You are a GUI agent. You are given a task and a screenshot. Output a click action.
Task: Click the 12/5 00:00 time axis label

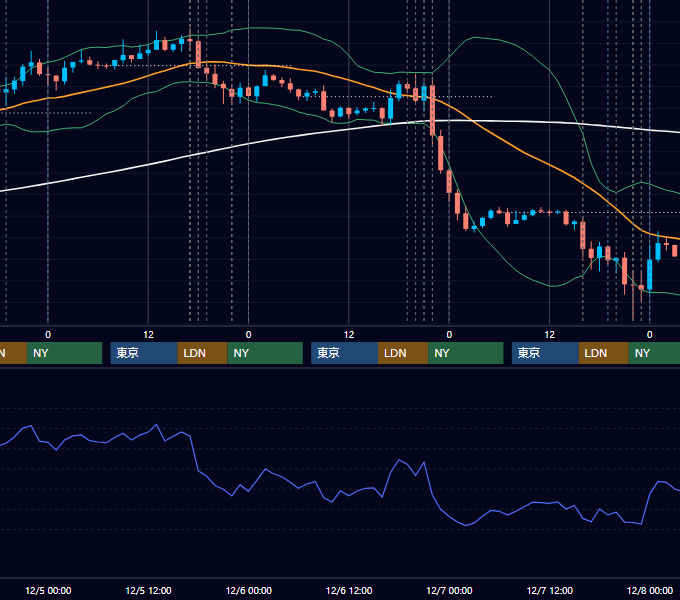point(48,590)
